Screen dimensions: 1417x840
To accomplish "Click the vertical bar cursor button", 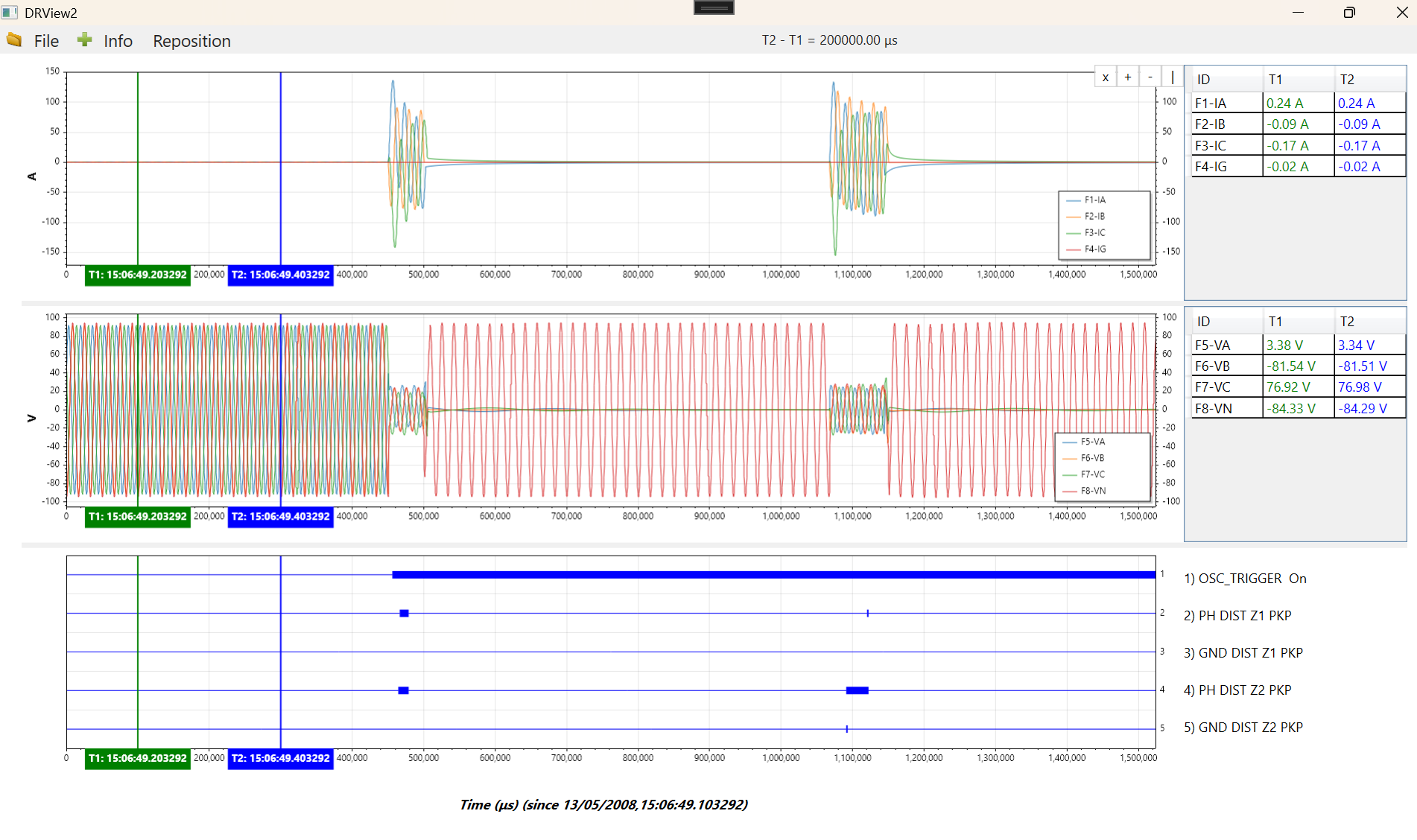I will pyautogui.click(x=1172, y=77).
